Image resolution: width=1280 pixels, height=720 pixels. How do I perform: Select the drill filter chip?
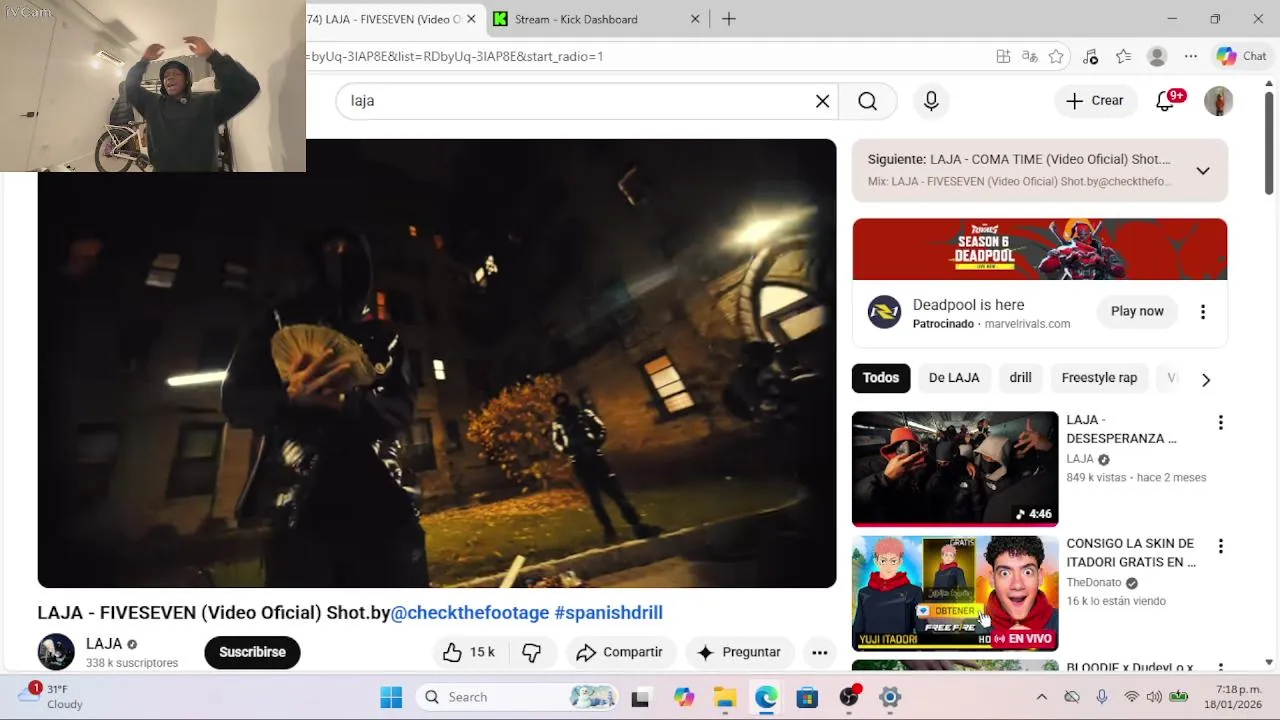pos(1020,377)
